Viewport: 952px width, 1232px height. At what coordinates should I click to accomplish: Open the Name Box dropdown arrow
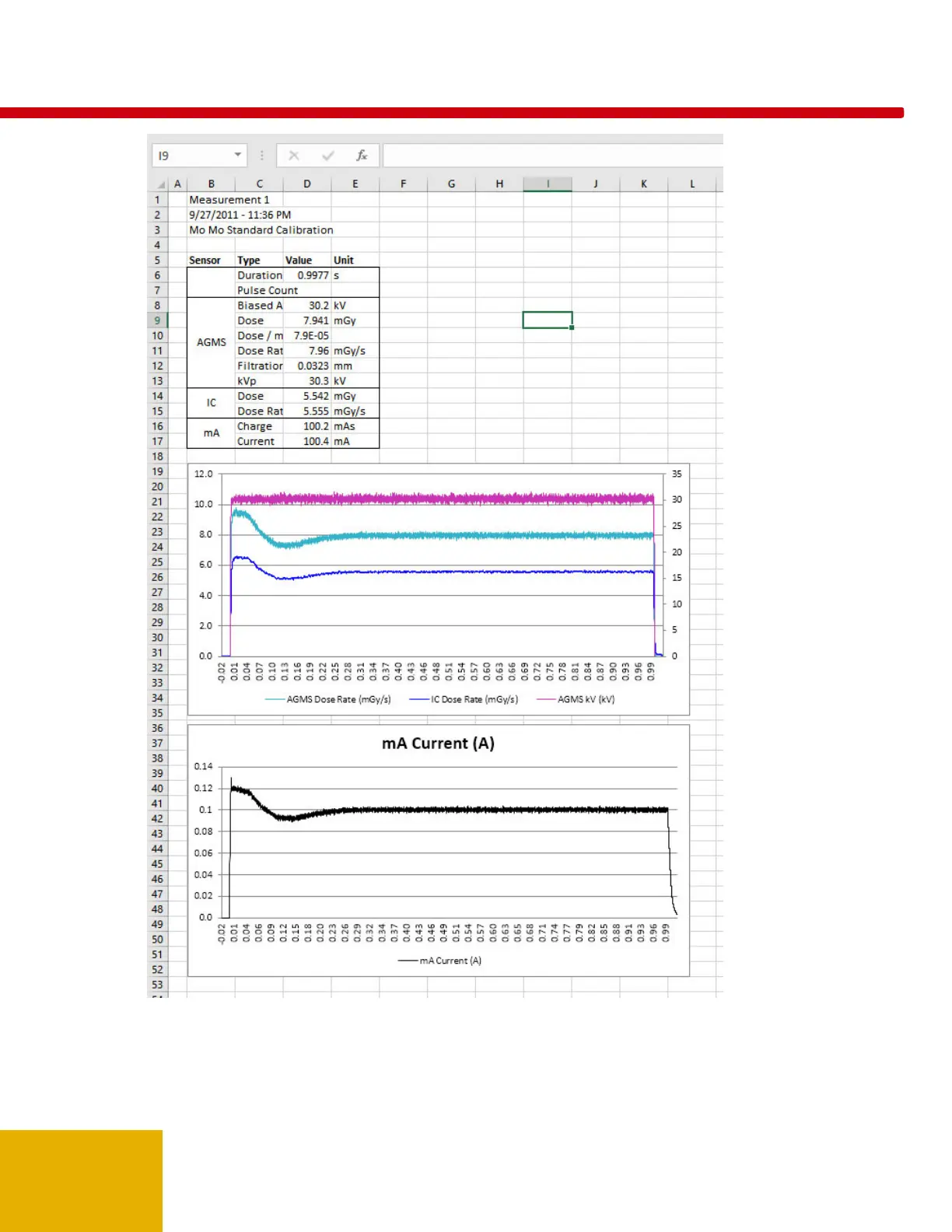coord(237,156)
